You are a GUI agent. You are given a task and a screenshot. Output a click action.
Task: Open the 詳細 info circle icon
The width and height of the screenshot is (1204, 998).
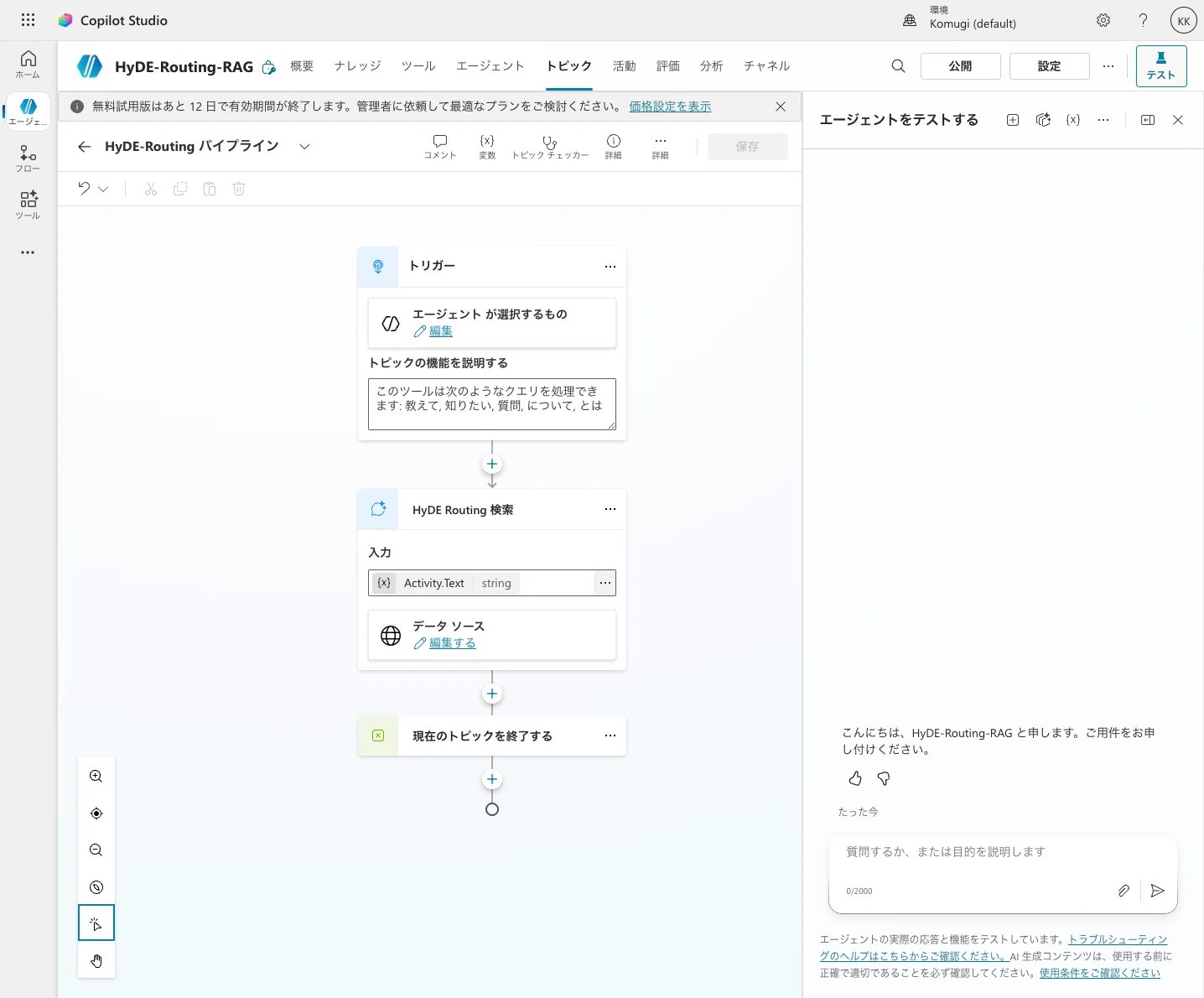coord(614,146)
